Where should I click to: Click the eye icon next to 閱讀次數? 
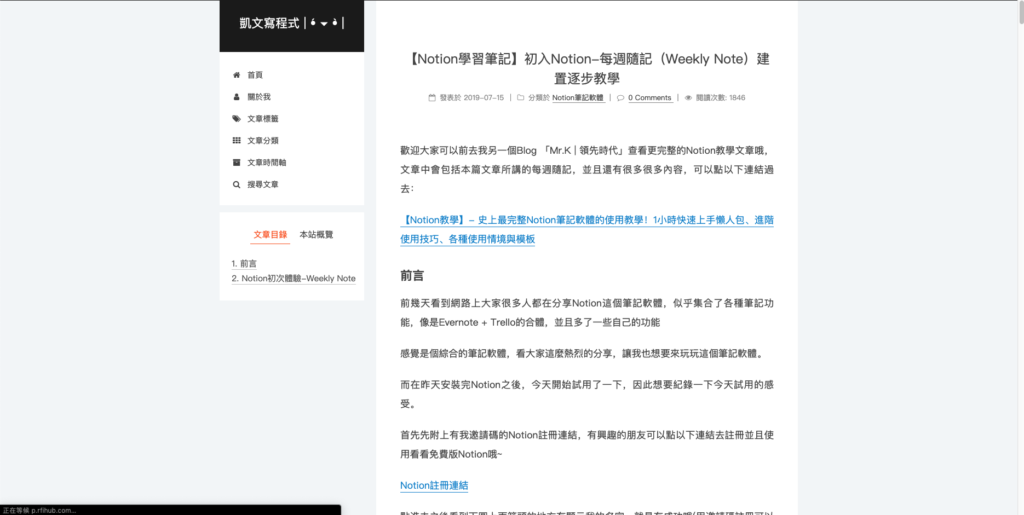click(688, 98)
